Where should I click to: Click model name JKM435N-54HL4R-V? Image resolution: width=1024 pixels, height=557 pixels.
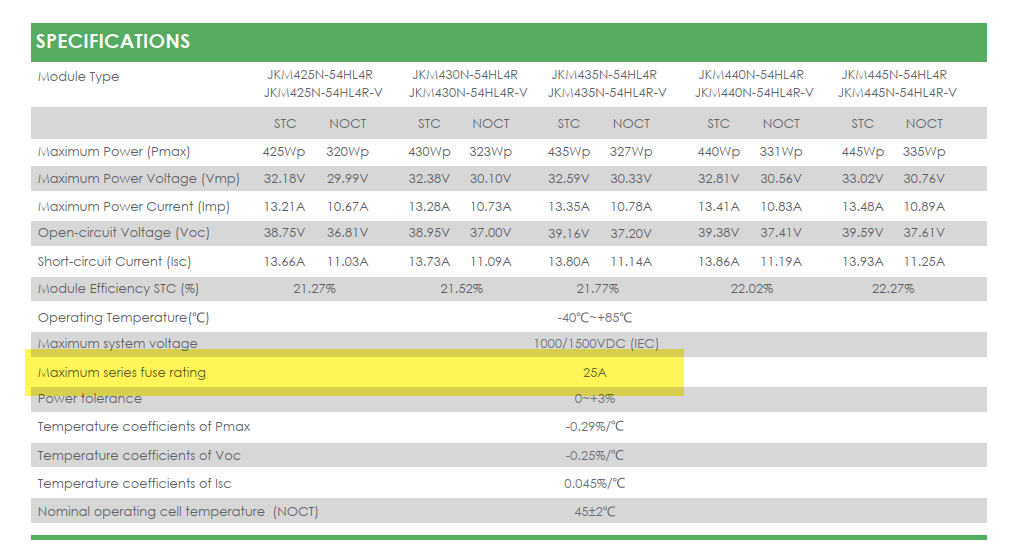point(607,93)
